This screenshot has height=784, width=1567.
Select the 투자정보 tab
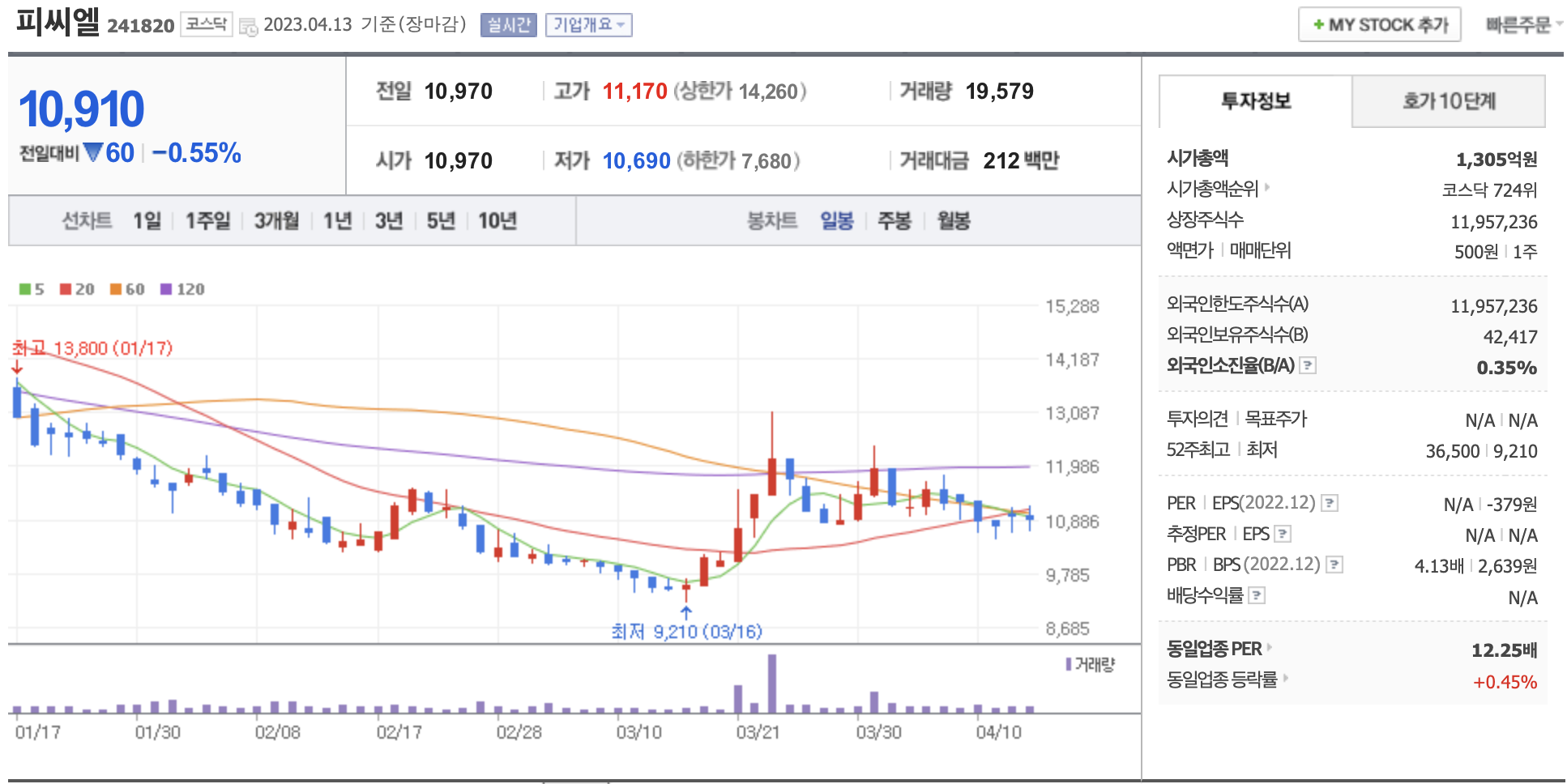pyautogui.click(x=1255, y=101)
